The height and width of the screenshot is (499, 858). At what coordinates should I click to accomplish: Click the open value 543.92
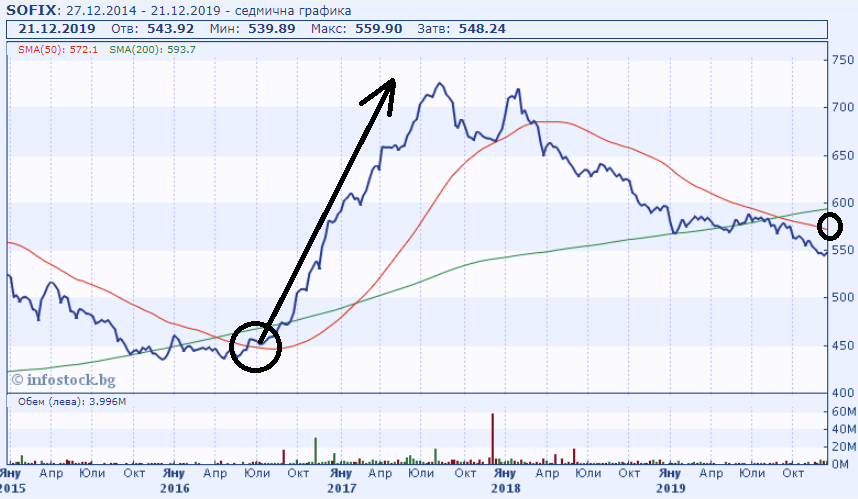(170, 29)
